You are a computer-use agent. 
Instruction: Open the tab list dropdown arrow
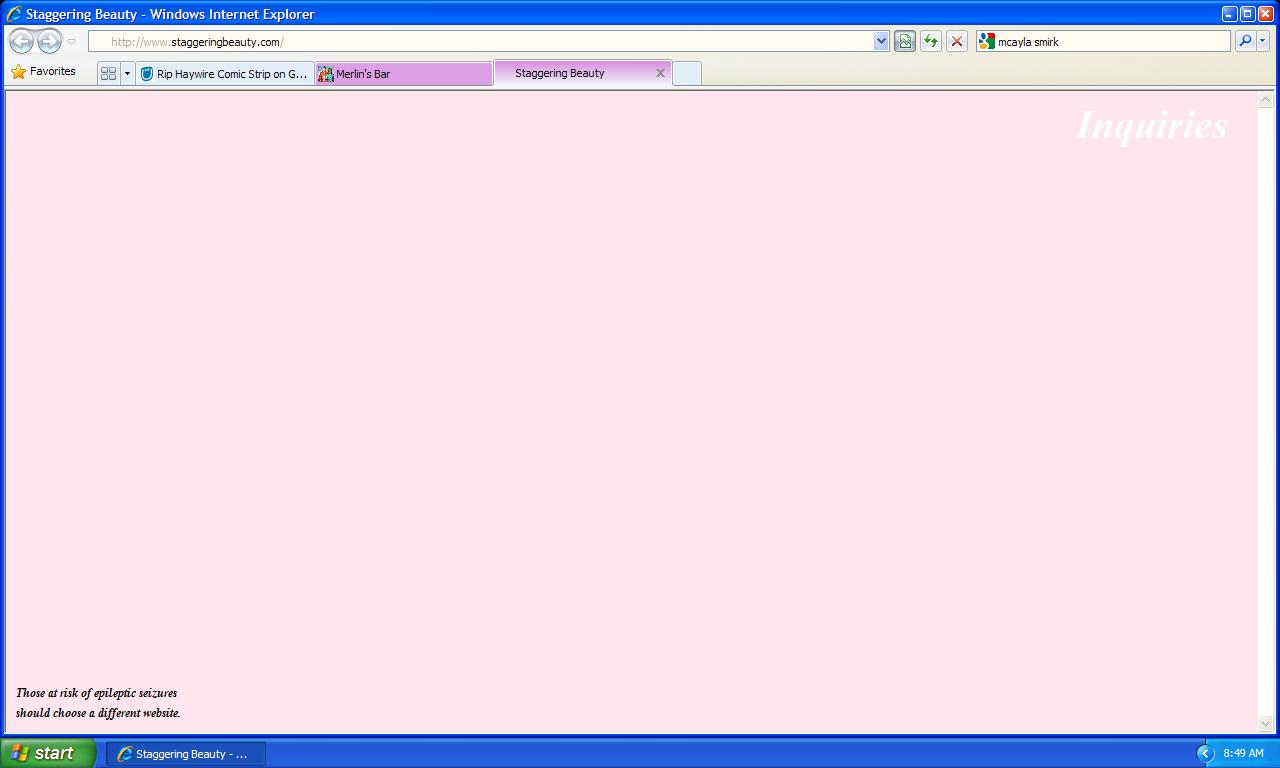coord(127,73)
